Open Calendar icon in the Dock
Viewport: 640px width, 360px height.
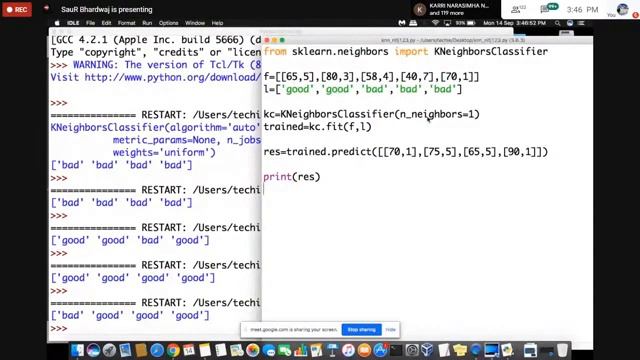point(189,350)
